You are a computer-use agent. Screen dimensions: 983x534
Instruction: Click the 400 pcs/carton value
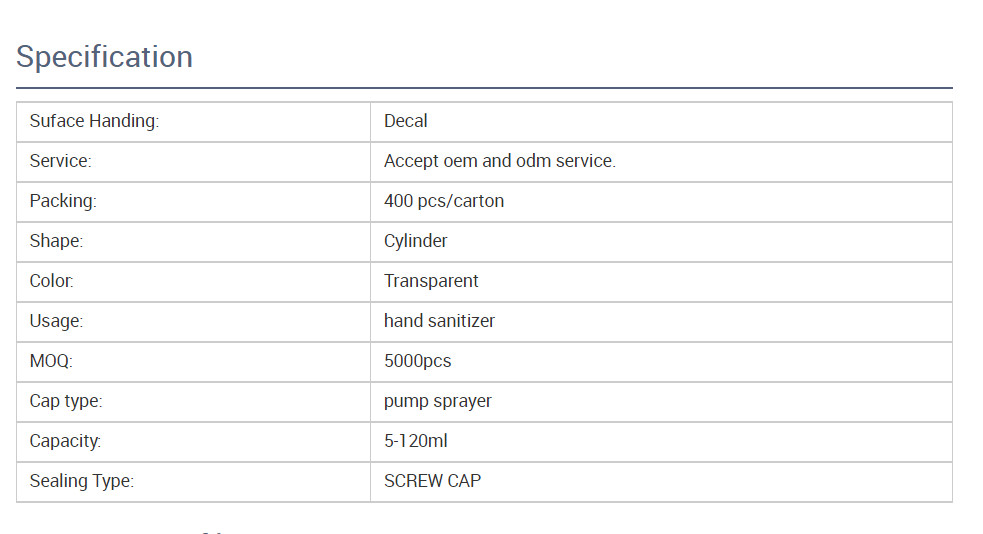coord(444,201)
